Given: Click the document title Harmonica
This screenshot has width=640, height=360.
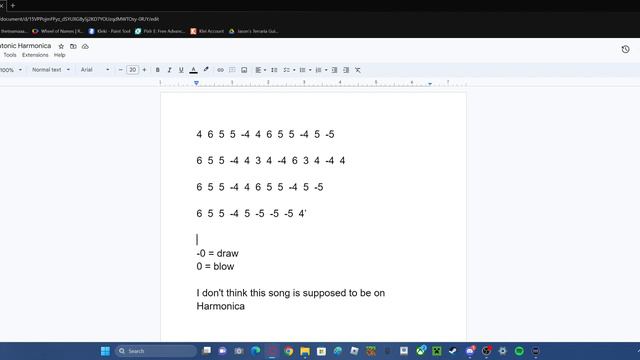Looking at the screenshot, I should [x=26, y=46].
